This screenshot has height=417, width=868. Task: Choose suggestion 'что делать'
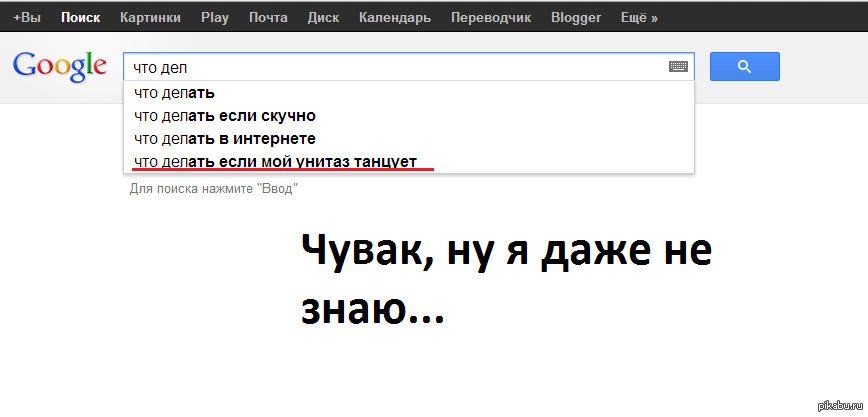[409, 92]
